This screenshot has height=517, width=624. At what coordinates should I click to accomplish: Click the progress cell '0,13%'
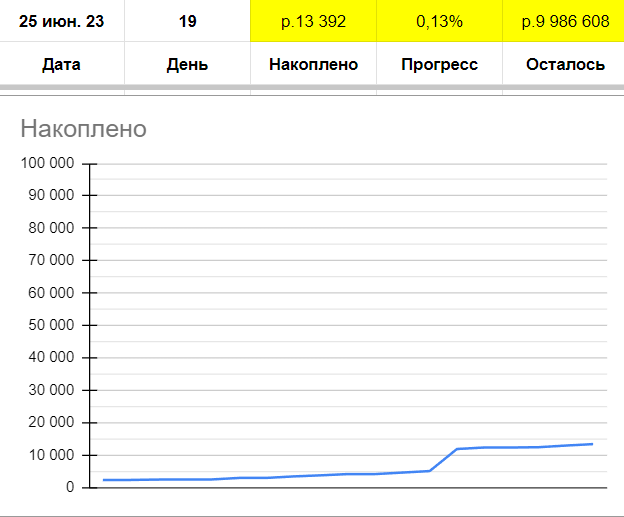[x=439, y=21]
